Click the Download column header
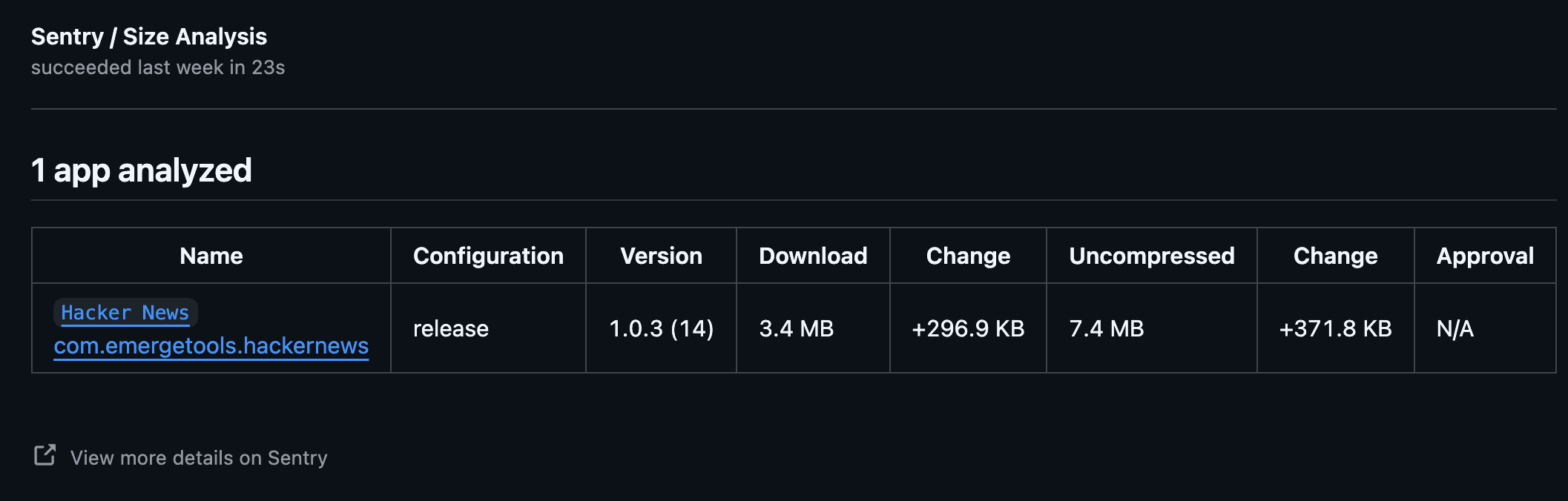The height and width of the screenshot is (501, 1568). click(812, 255)
